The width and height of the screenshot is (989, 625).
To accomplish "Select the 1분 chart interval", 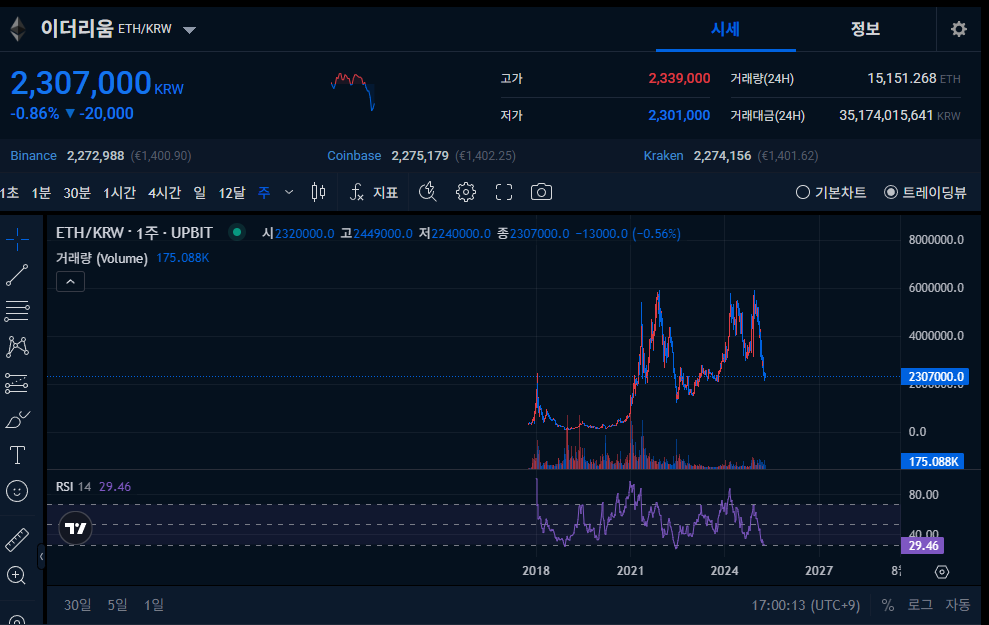I will [41, 192].
